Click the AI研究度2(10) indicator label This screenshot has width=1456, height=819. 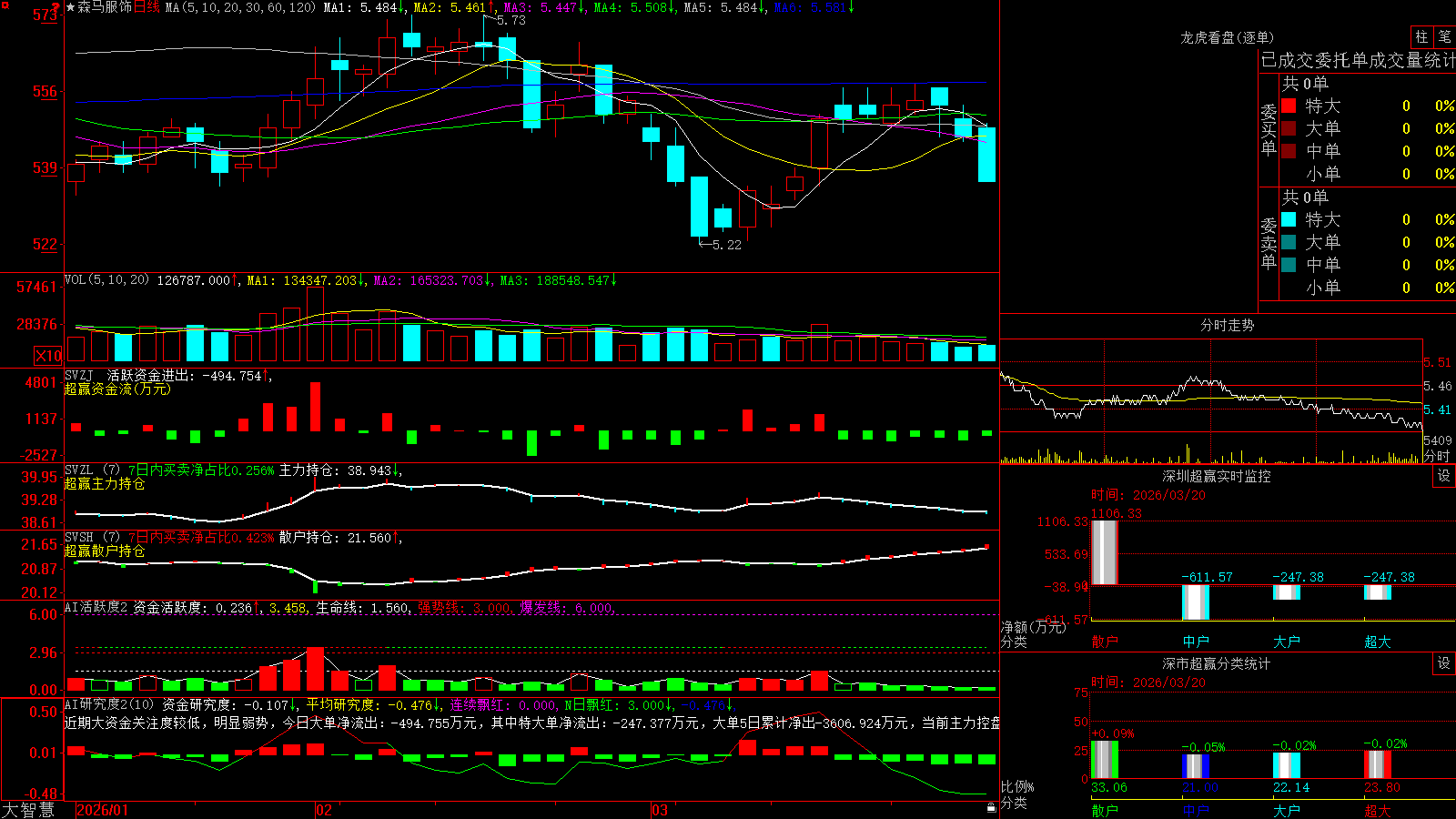110,704
